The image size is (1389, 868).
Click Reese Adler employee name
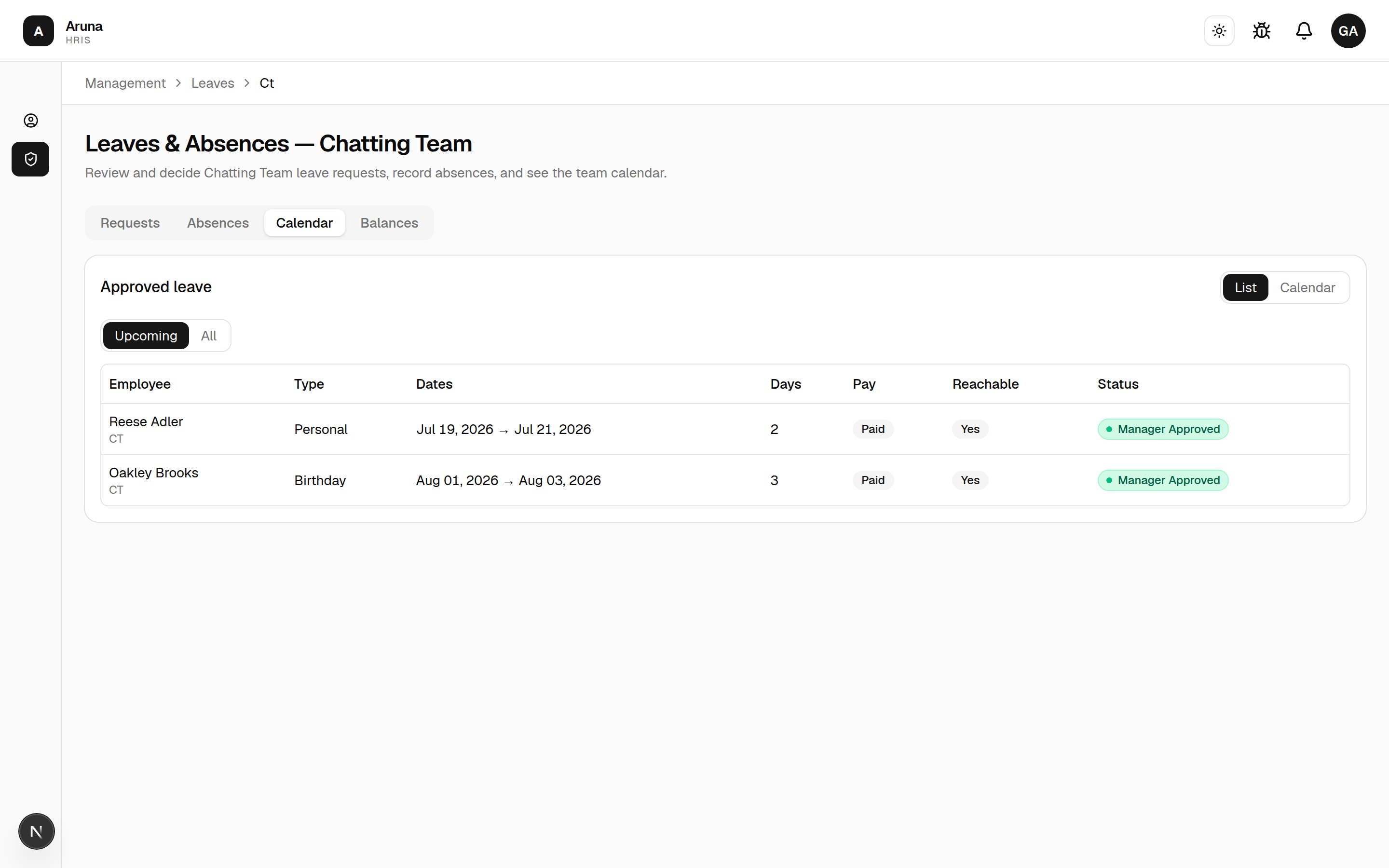click(x=146, y=421)
